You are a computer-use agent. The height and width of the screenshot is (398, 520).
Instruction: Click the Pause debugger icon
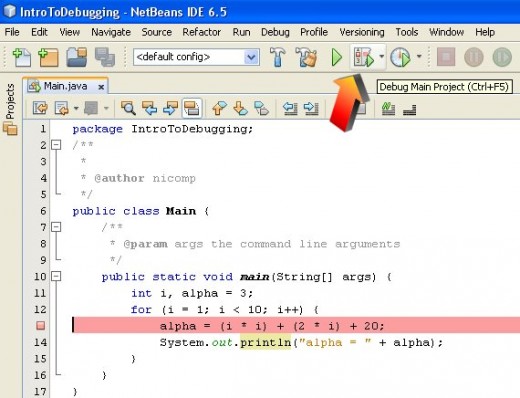[474, 57]
